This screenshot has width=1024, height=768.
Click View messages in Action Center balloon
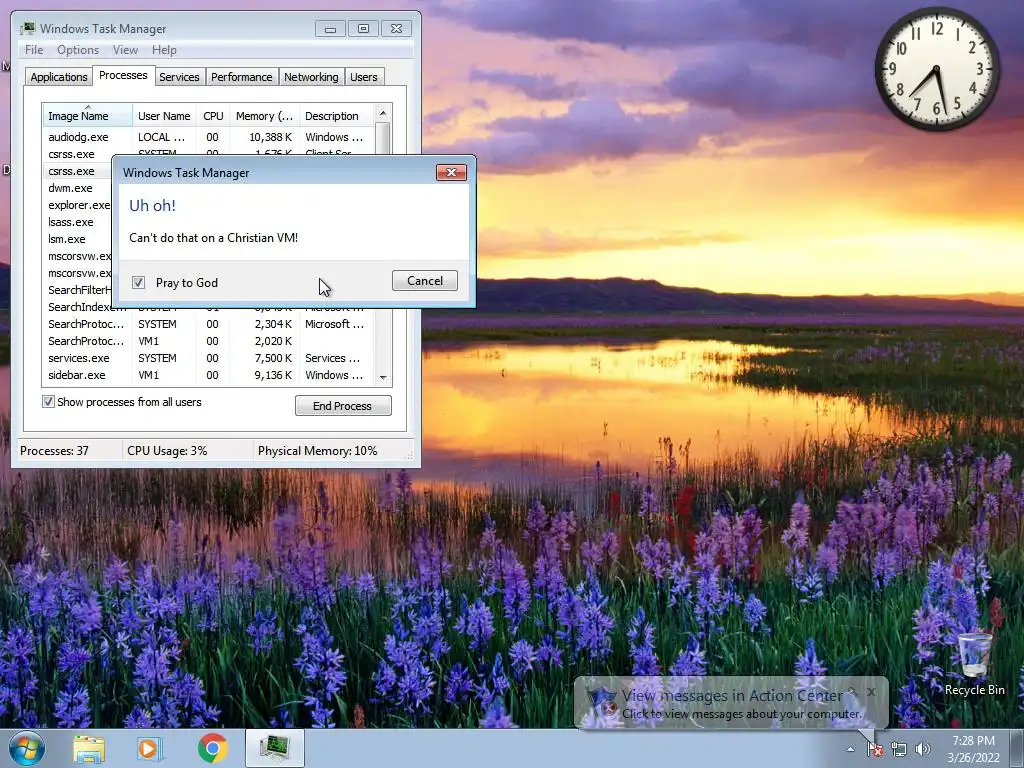point(732,696)
